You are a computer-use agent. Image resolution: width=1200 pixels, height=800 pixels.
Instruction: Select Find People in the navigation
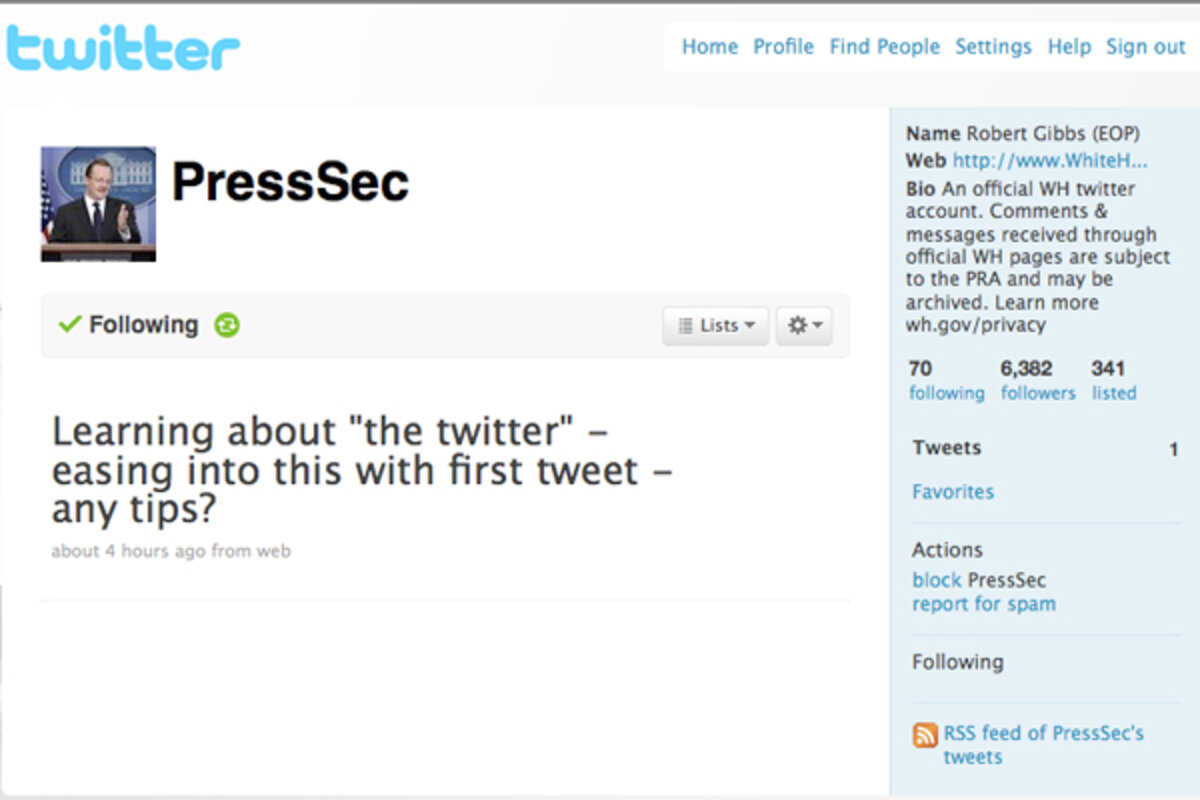884,47
